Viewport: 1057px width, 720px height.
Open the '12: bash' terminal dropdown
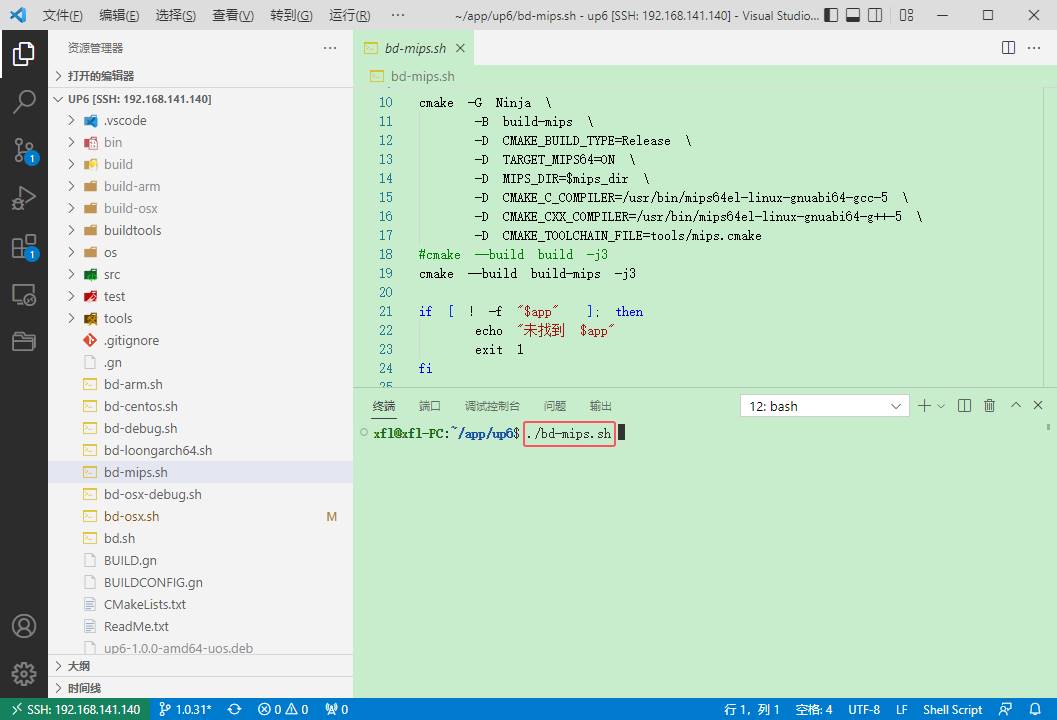pyautogui.click(x=824, y=406)
